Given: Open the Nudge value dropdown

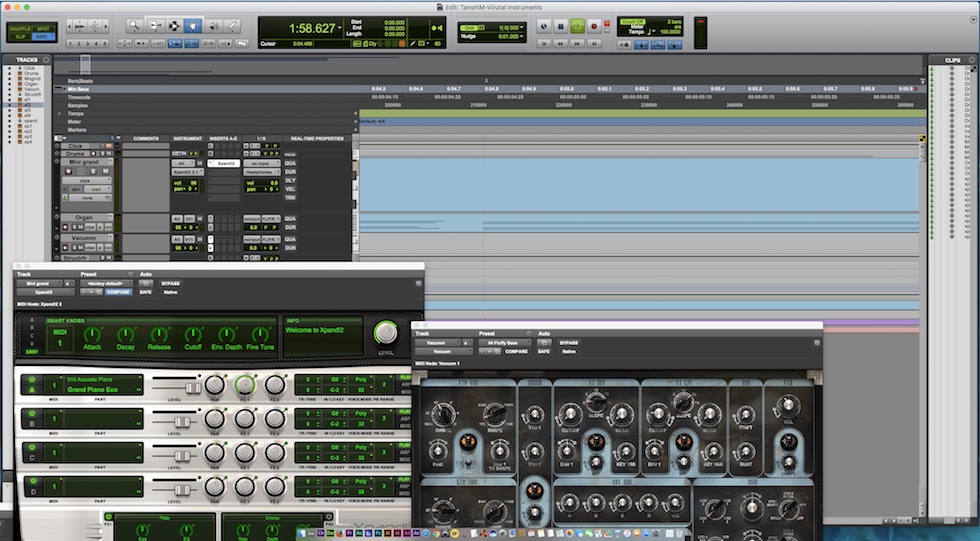Looking at the screenshot, I should (521, 36).
